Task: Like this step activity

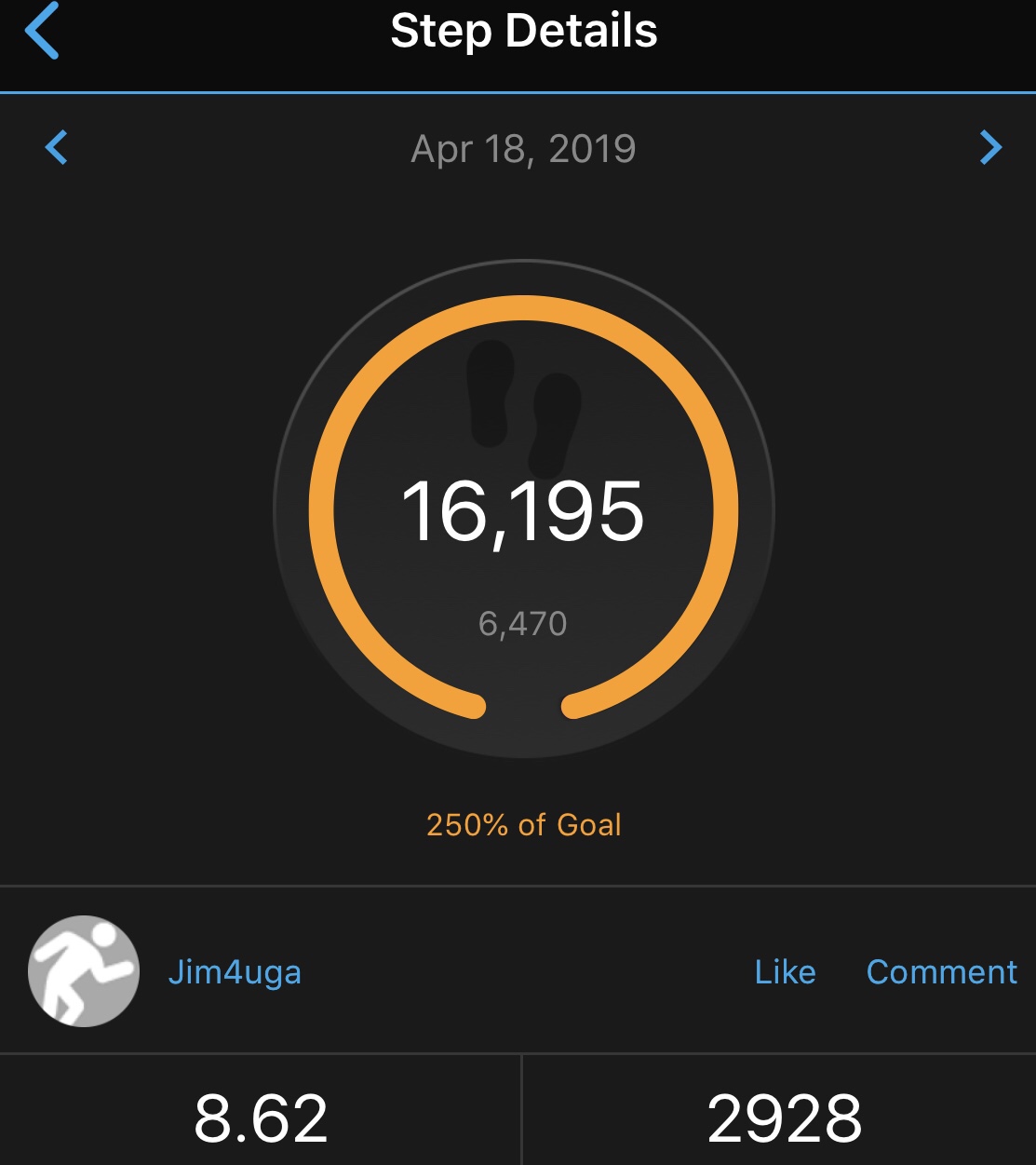Action: click(785, 972)
